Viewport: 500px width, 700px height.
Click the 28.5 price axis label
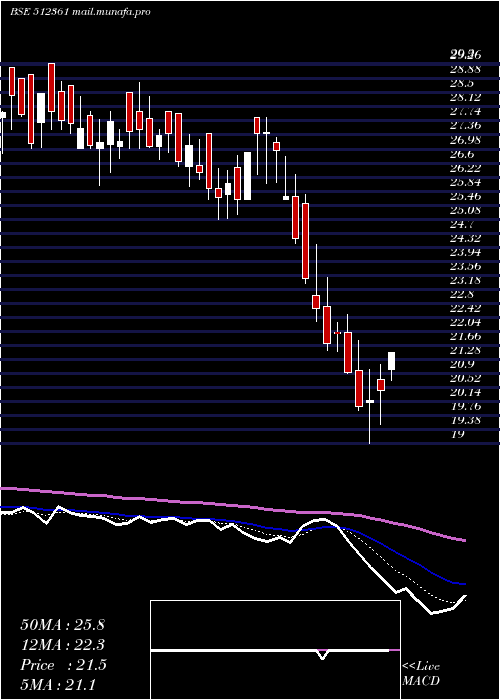pyautogui.click(x=462, y=83)
